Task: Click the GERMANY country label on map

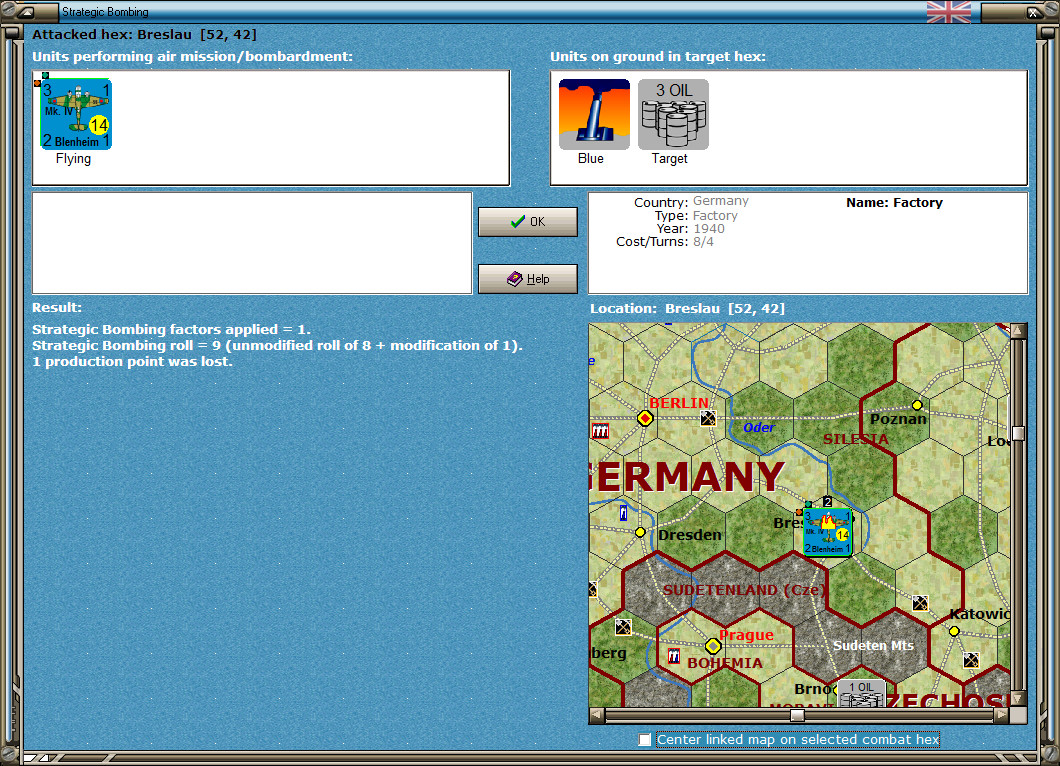Action: [x=687, y=476]
